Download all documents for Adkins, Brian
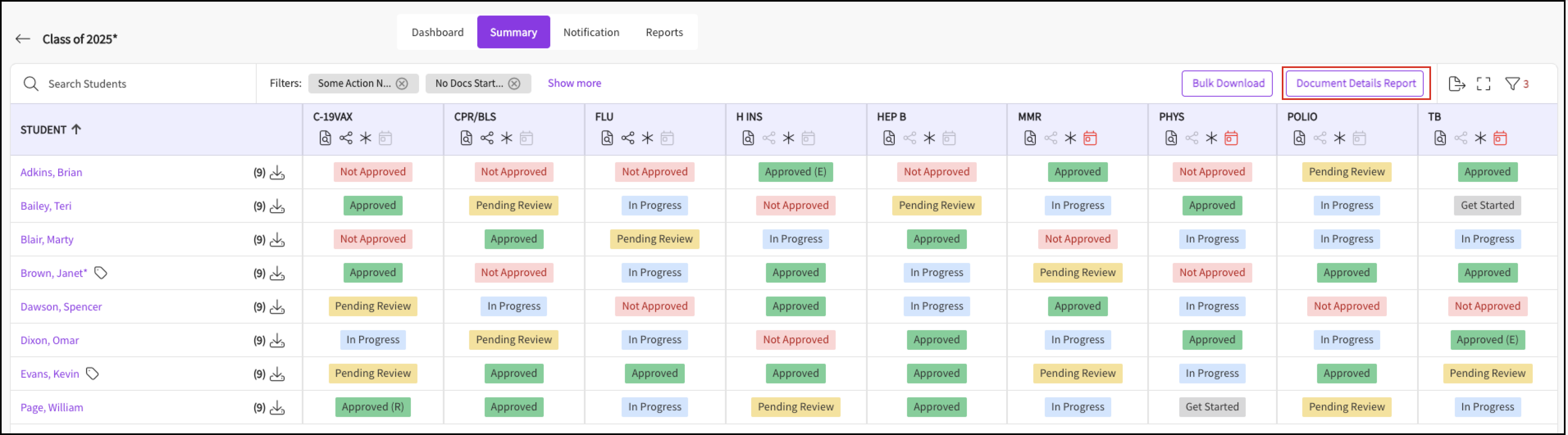1568x435 pixels. 278,173
